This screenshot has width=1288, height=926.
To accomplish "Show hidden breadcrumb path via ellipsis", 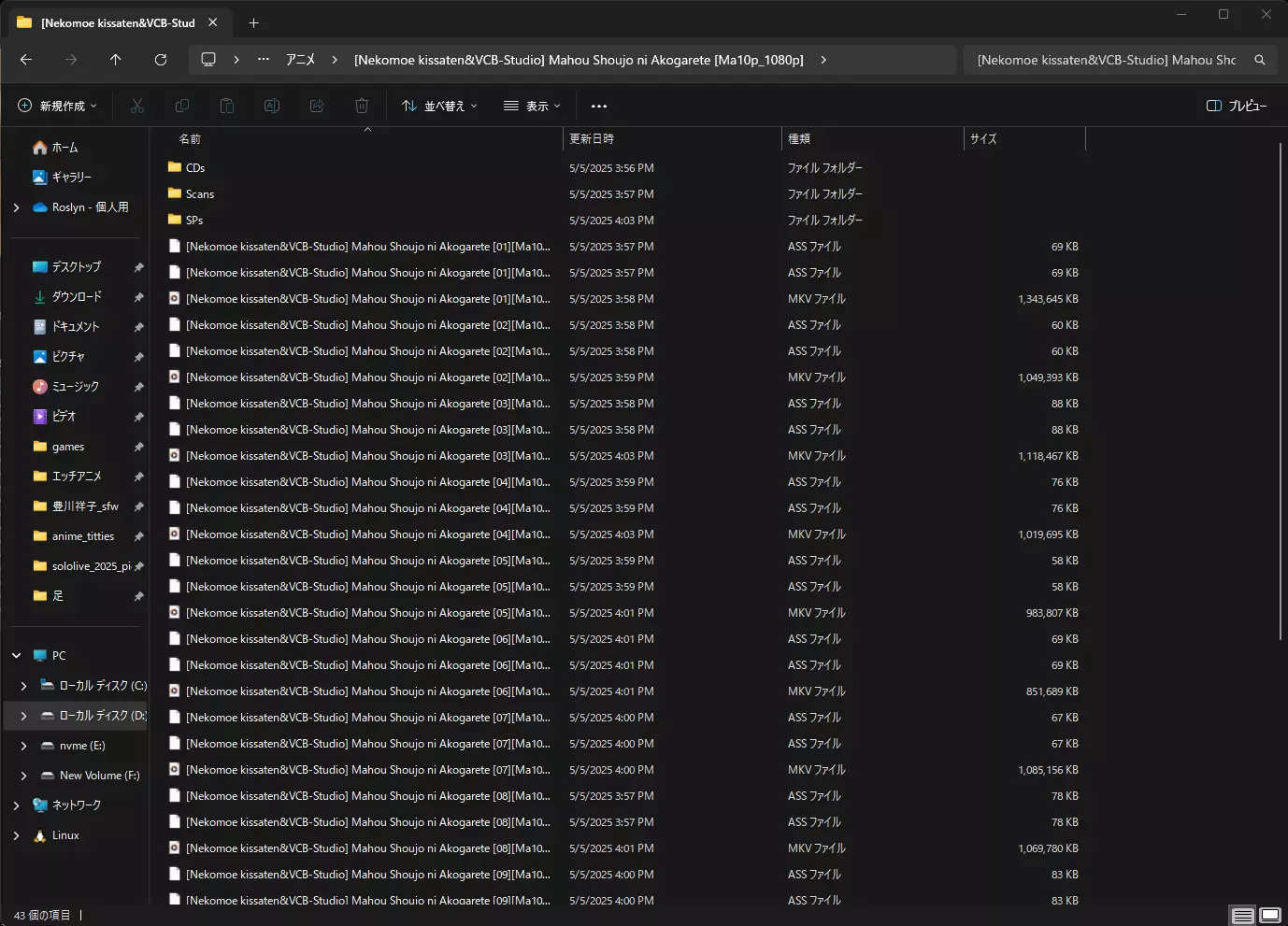I will pos(264,60).
